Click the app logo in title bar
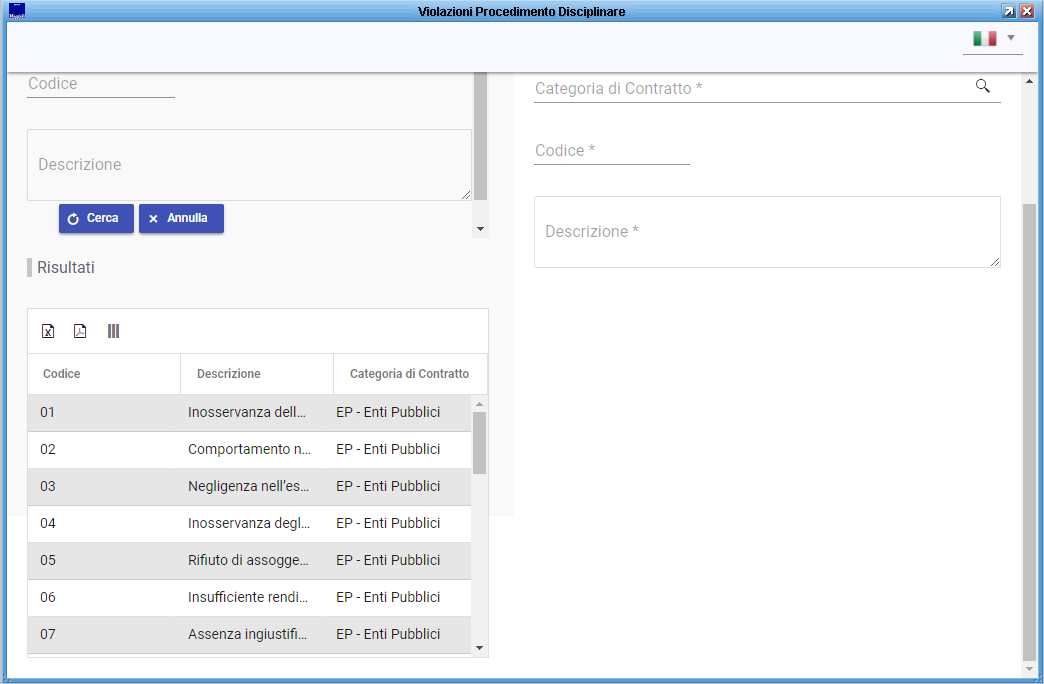This screenshot has height=684, width=1044. [16, 11]
